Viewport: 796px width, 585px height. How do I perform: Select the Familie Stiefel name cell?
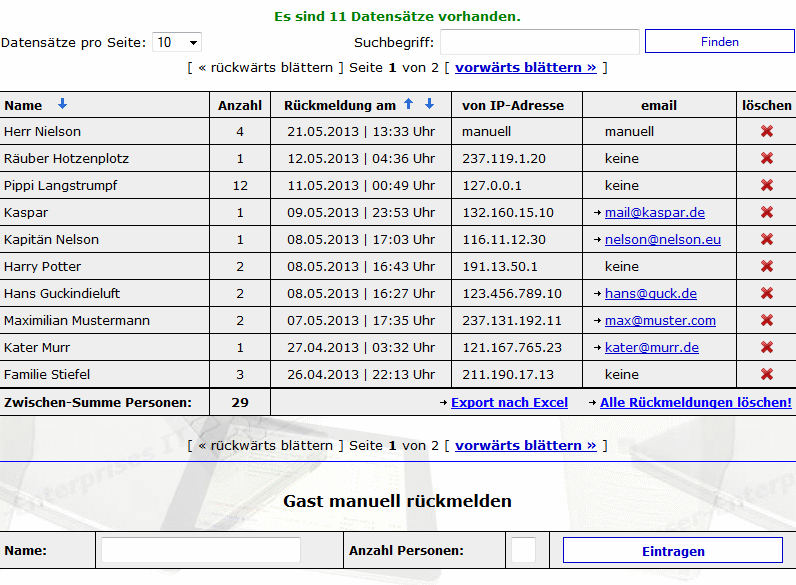[105, 374]
